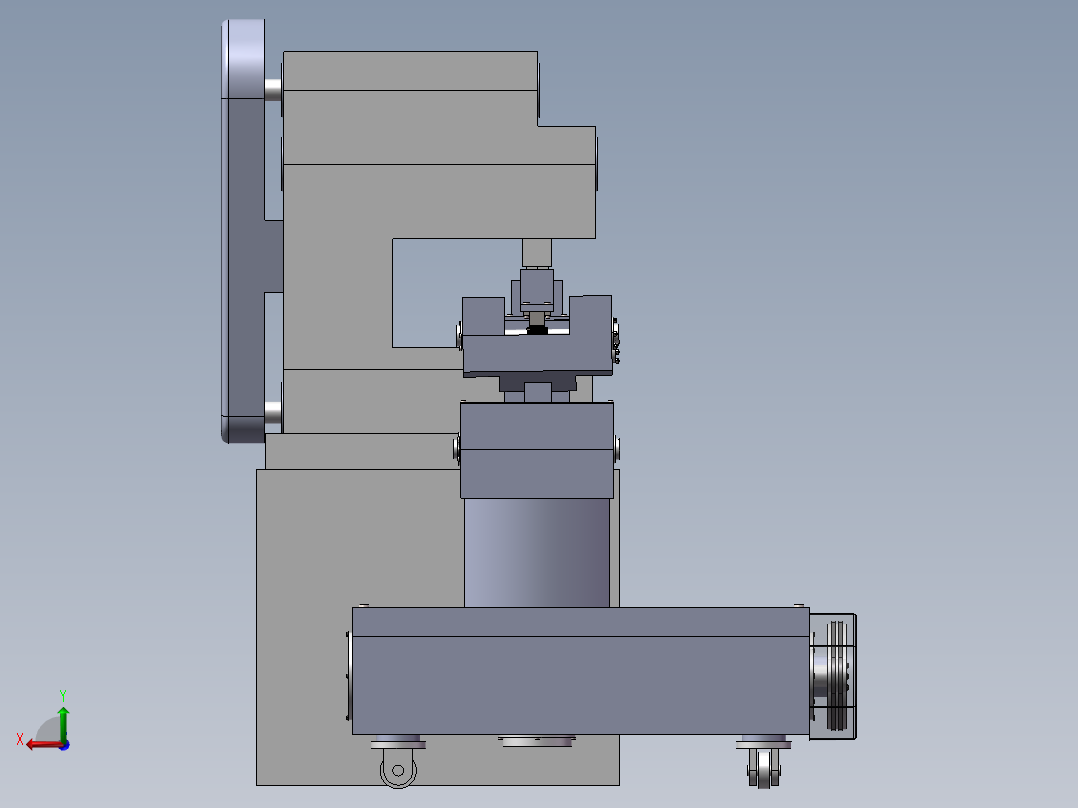Select the lower pin connecting the cover plate
Viewport: 1078px width, 808px height.
273,412
